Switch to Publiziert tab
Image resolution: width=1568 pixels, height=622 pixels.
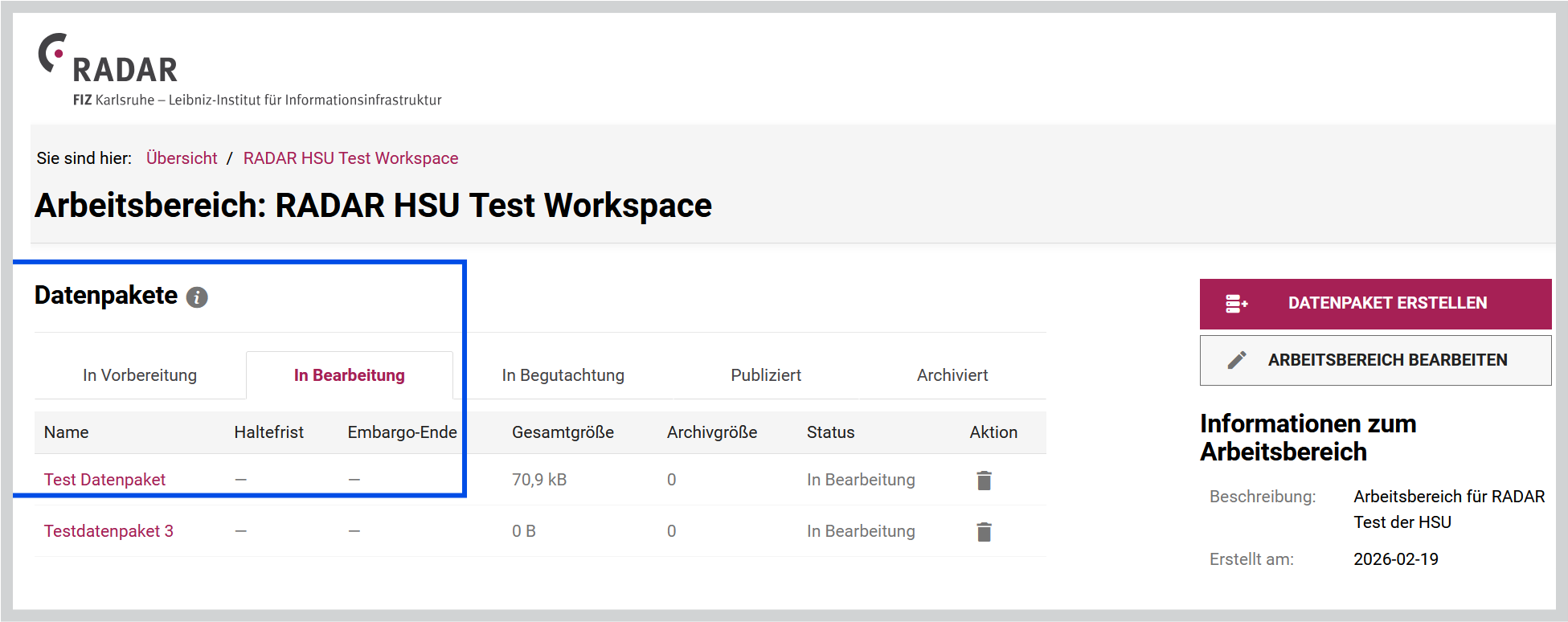pos(766,375)
